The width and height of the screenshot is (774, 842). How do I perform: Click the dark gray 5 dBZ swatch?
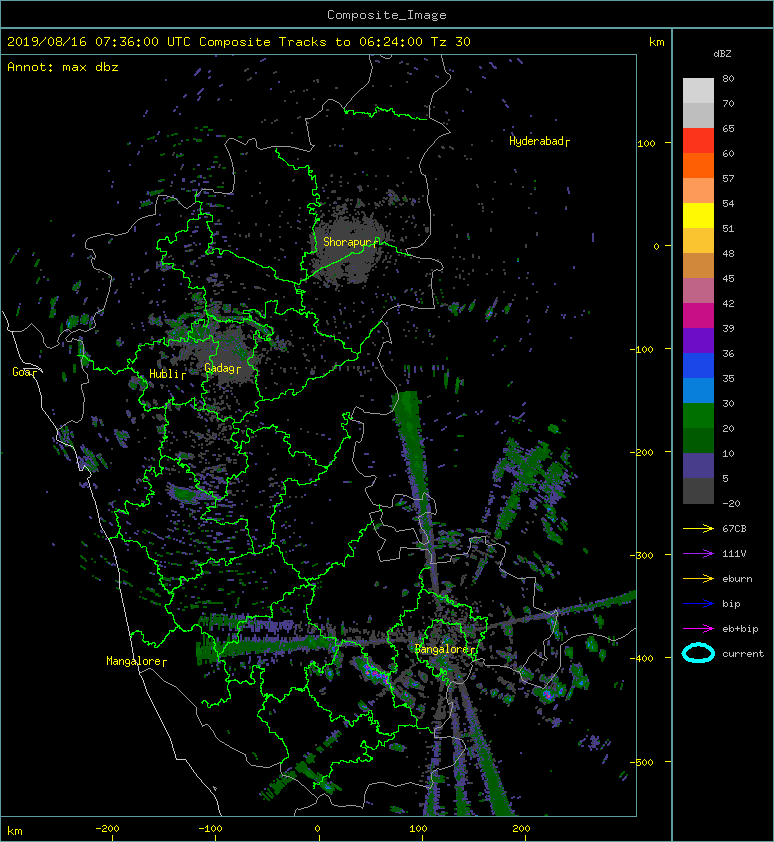coord(698,490)
